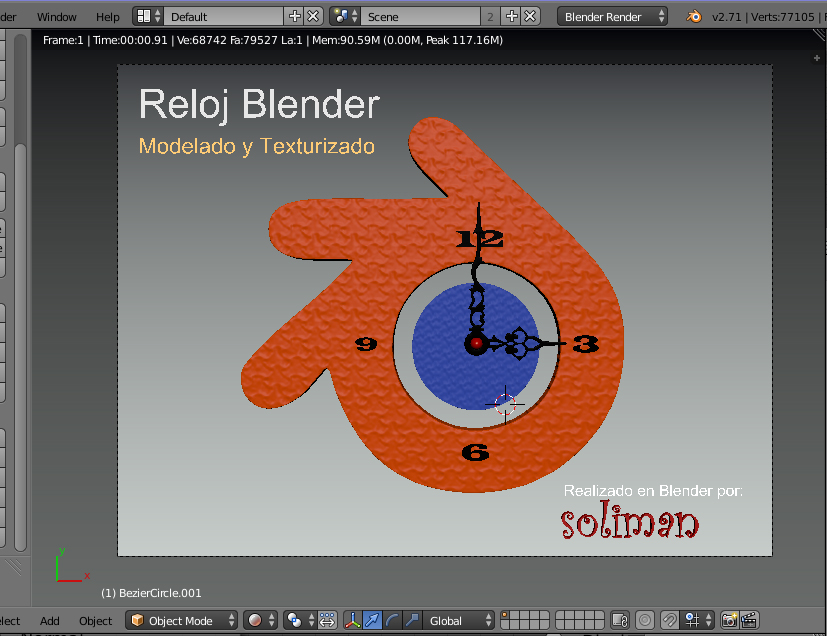Enable the rotate manipulator arc
This screenshot has height=636, width=827.
392,620
